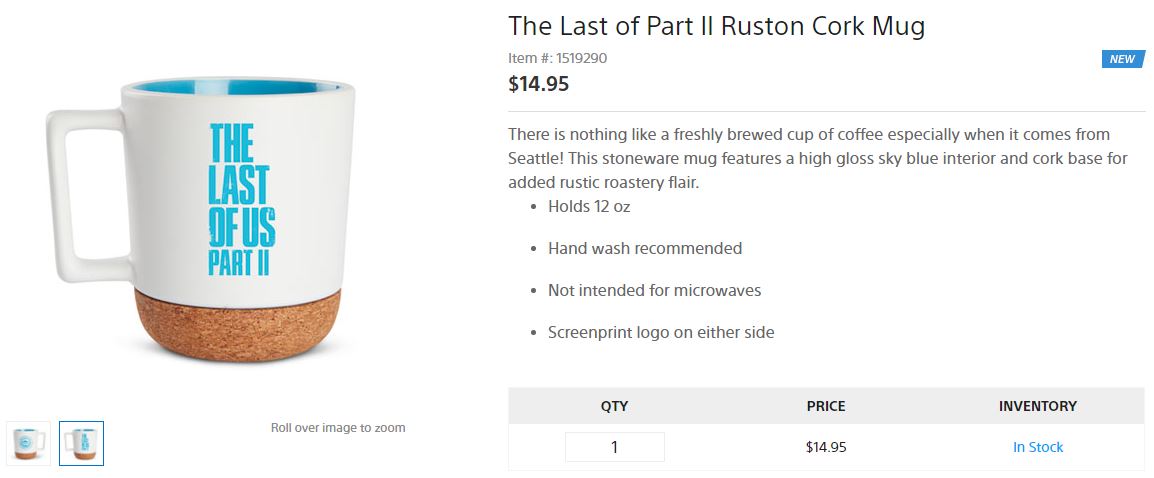Click the 'Not intended for microwaves' bullet
This screenshot has width=1154, height=478.
(654, 290)
